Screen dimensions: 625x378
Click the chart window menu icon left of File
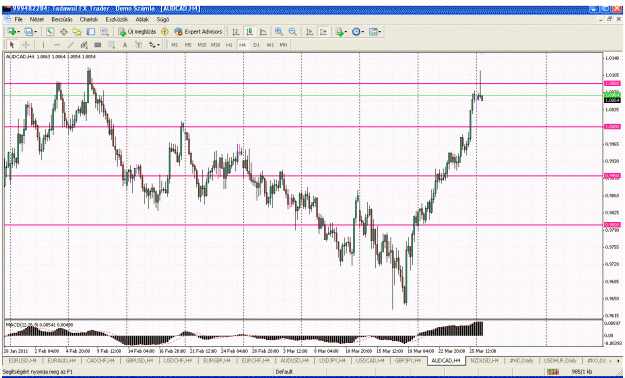point(7,19)
